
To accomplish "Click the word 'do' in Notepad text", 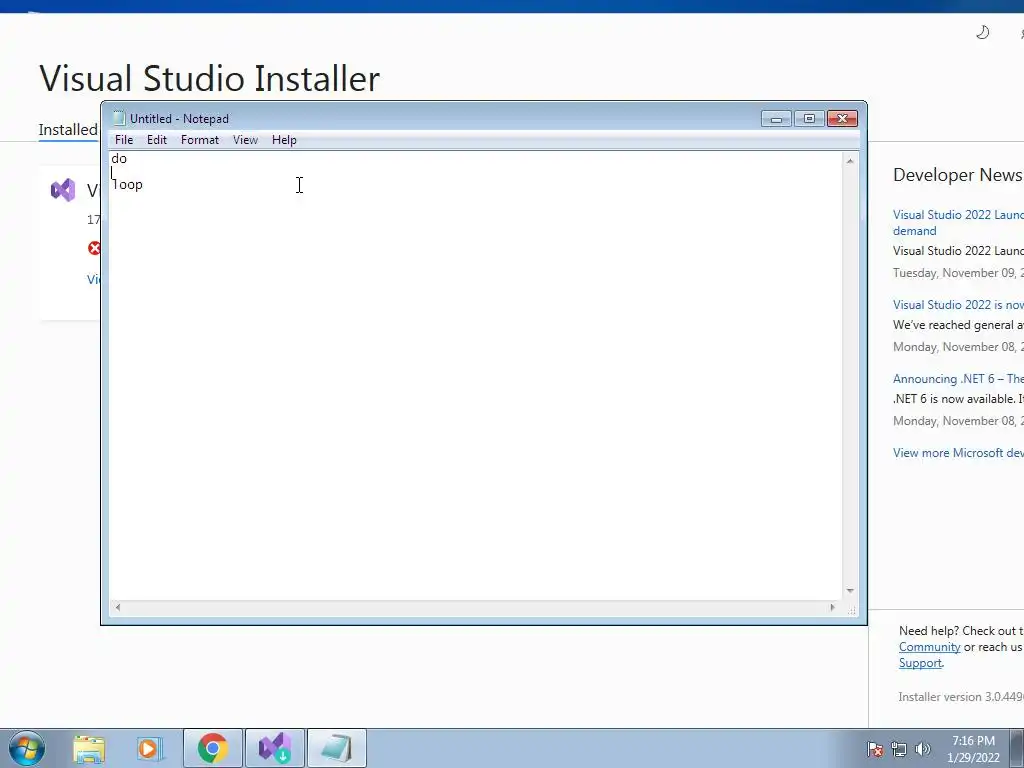I will tap(119, 159).
